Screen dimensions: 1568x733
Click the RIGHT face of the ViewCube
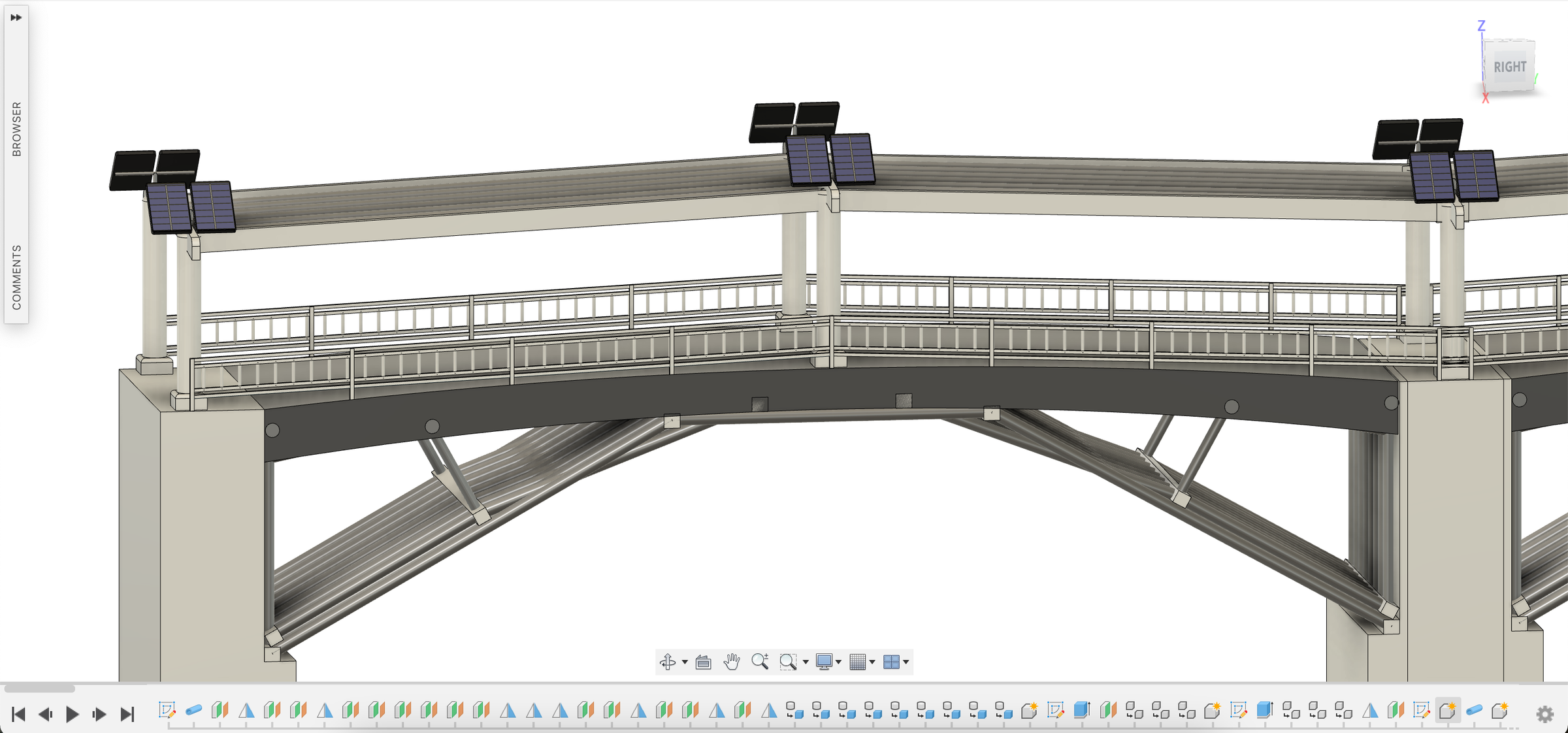(x=1511, y=66)
